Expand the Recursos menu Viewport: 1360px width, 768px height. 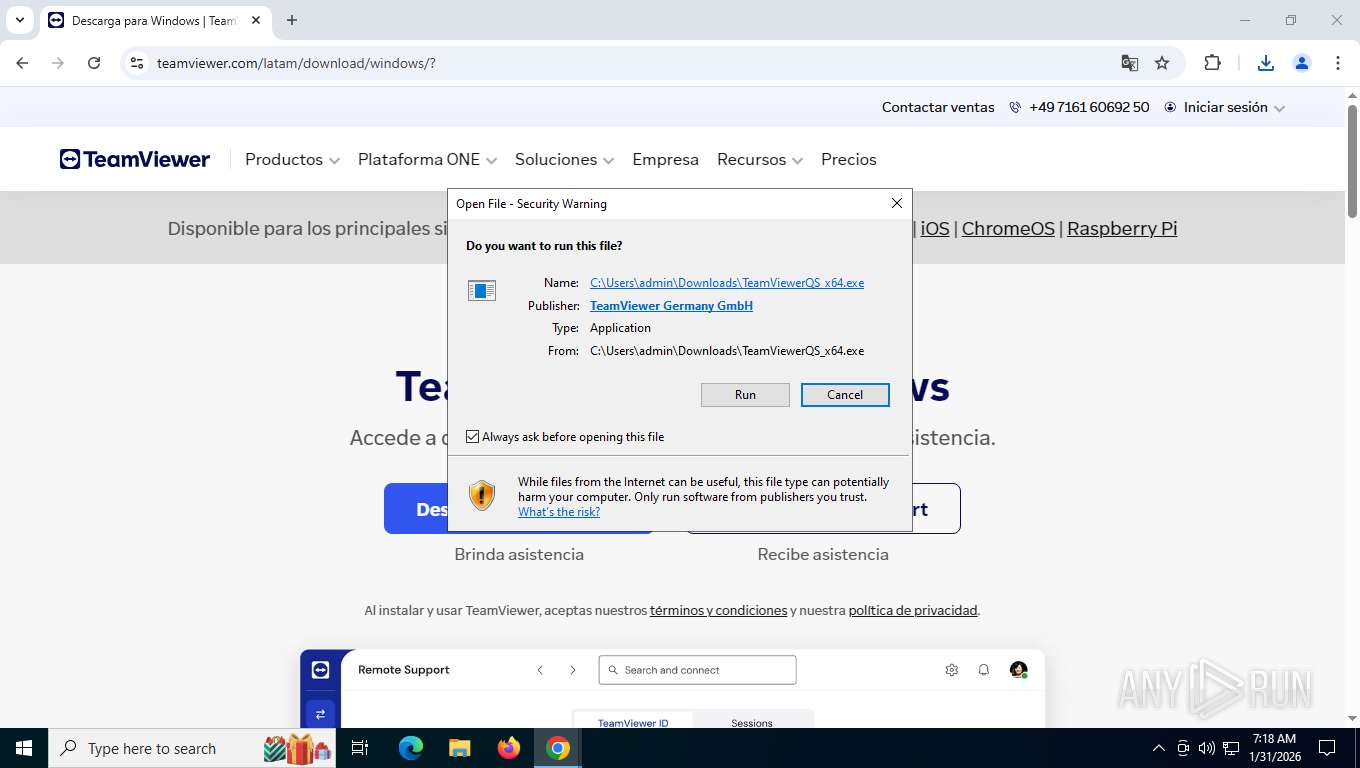coord(760,159)
